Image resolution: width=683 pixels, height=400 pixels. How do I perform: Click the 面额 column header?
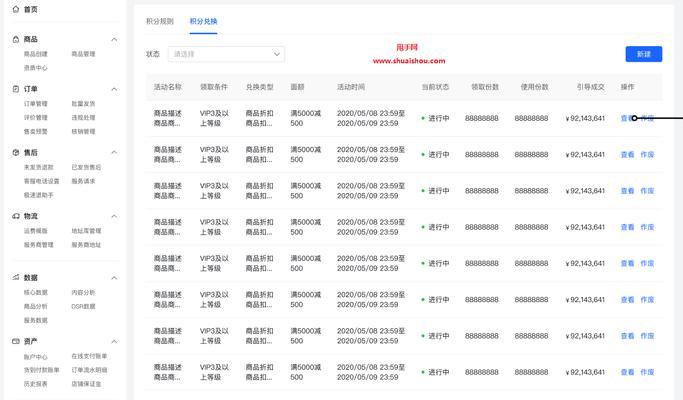[x=298, y=87]
